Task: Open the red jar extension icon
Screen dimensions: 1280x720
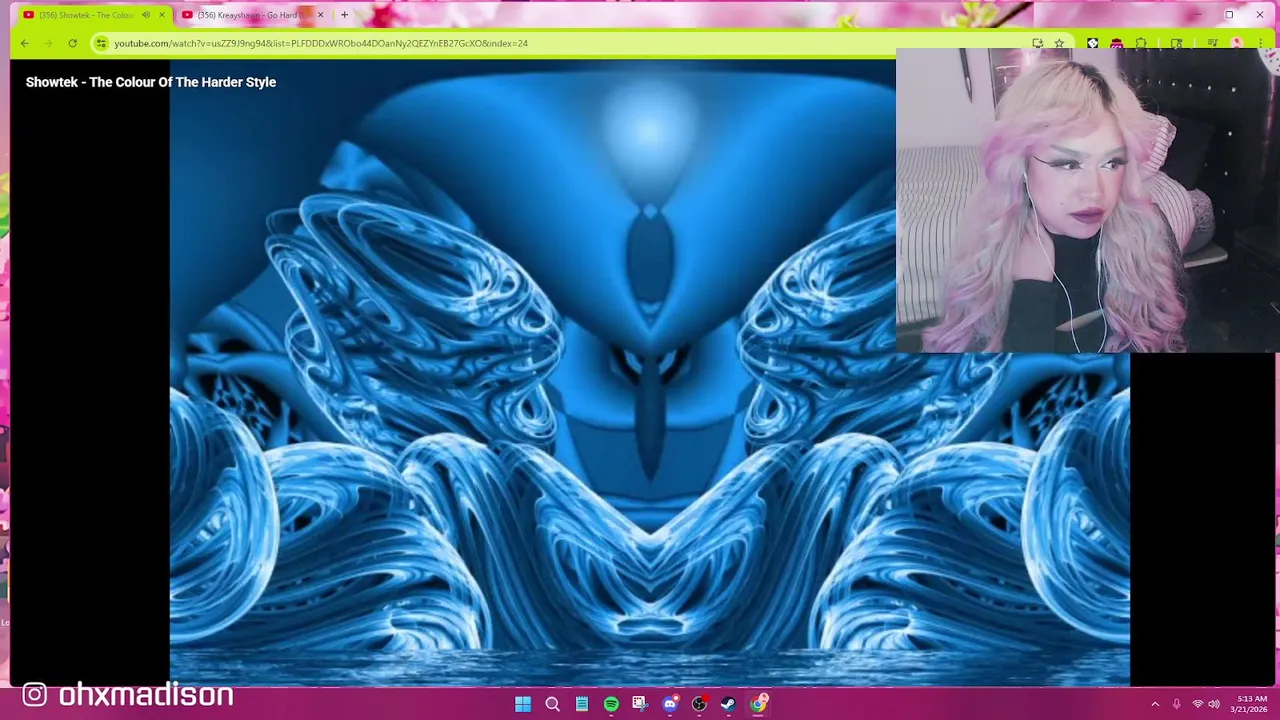Action: [1116, 43]
